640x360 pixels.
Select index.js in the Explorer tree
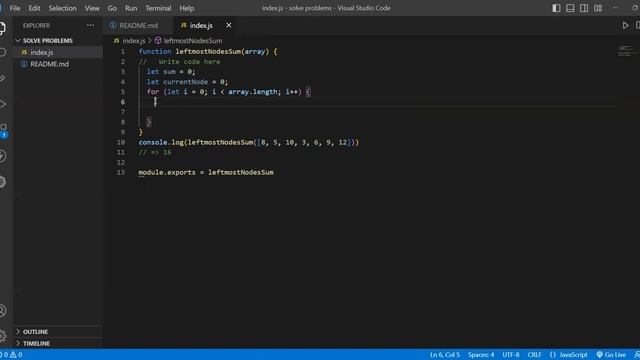click(58, 52)
